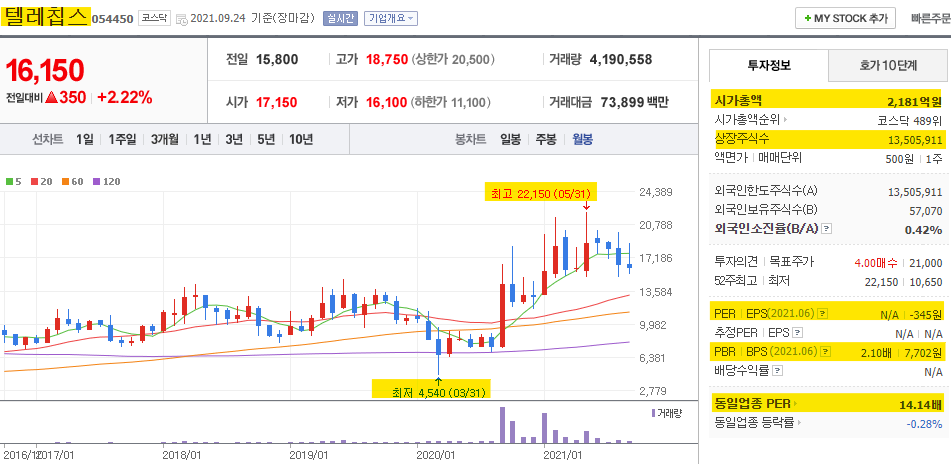The height and width of the screenshot is (464, 951).
Task: Open help icon next to PER EPS(2021.06)
Action: pyautogui.click(x=822, y=314)
